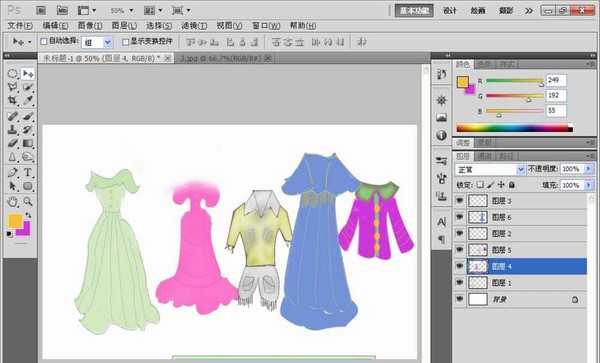Select the Quick Selection tool
The image size is (600, 363).
[28, 87]
